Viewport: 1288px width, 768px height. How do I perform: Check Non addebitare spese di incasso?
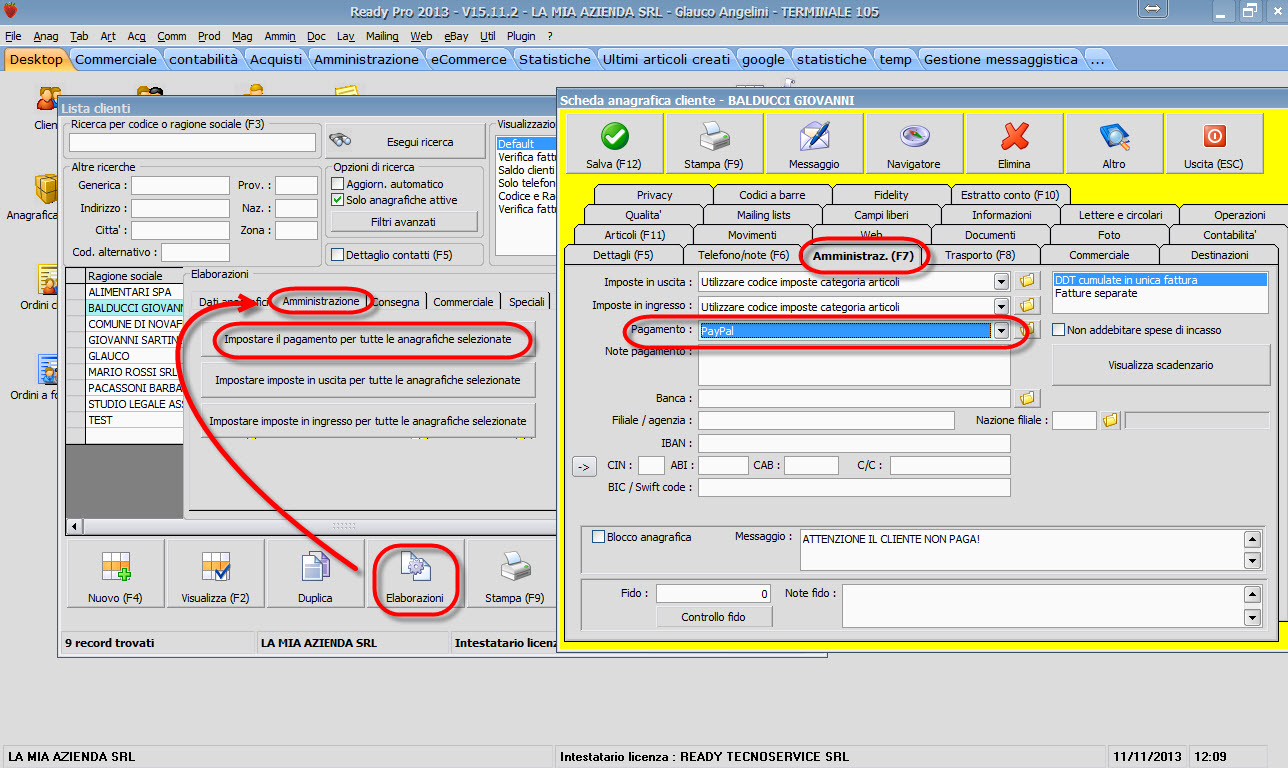tap(1059, 330)
